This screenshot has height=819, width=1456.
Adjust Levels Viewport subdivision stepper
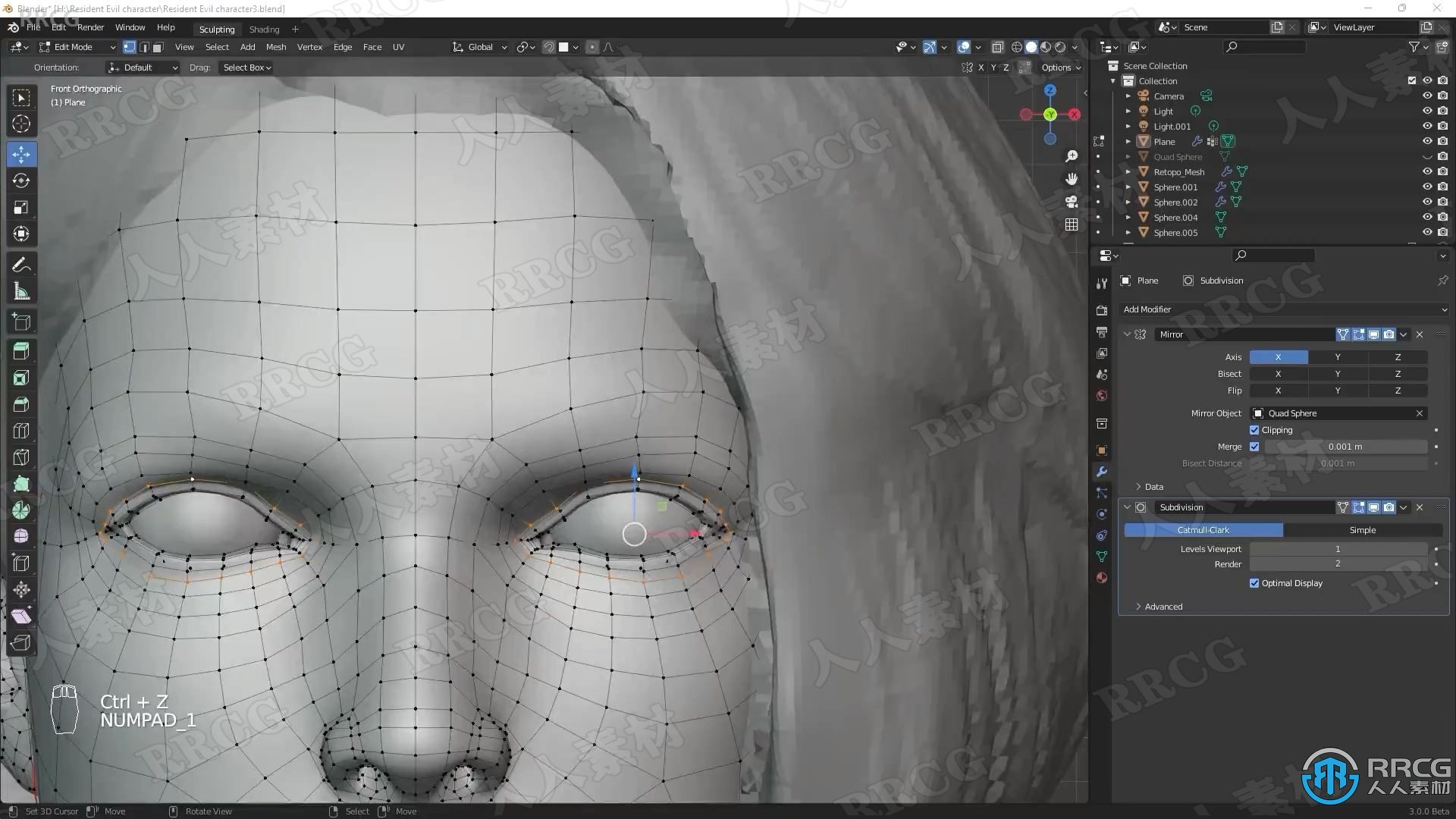coord(1338,548)
